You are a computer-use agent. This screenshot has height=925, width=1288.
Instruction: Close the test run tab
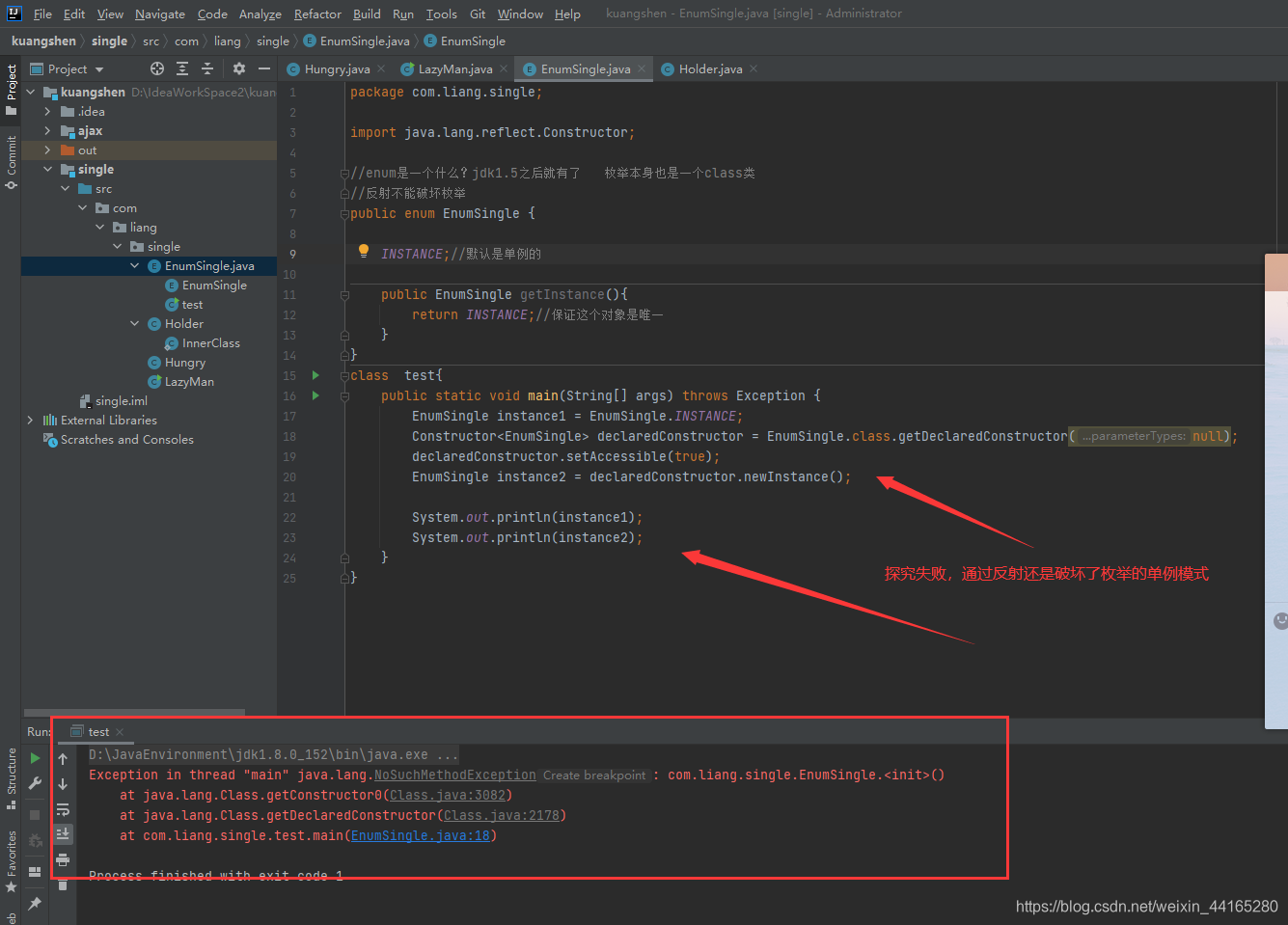120,732
